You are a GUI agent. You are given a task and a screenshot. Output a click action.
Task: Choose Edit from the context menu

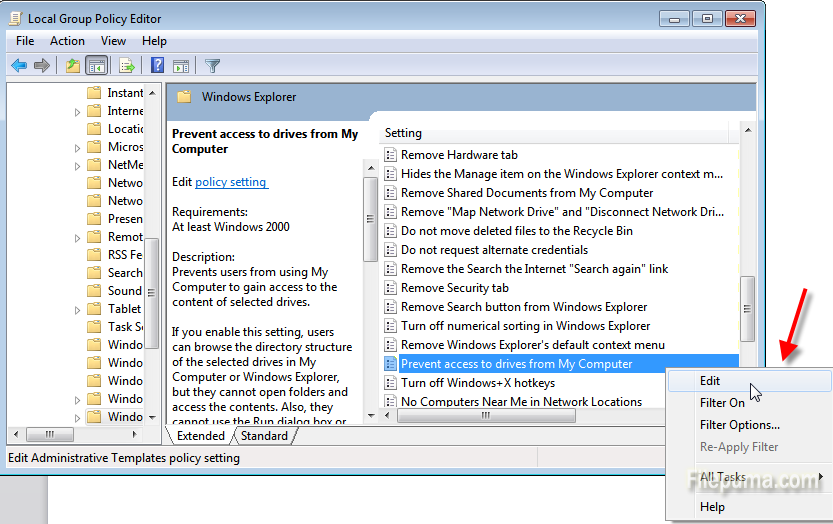[710, 381]
